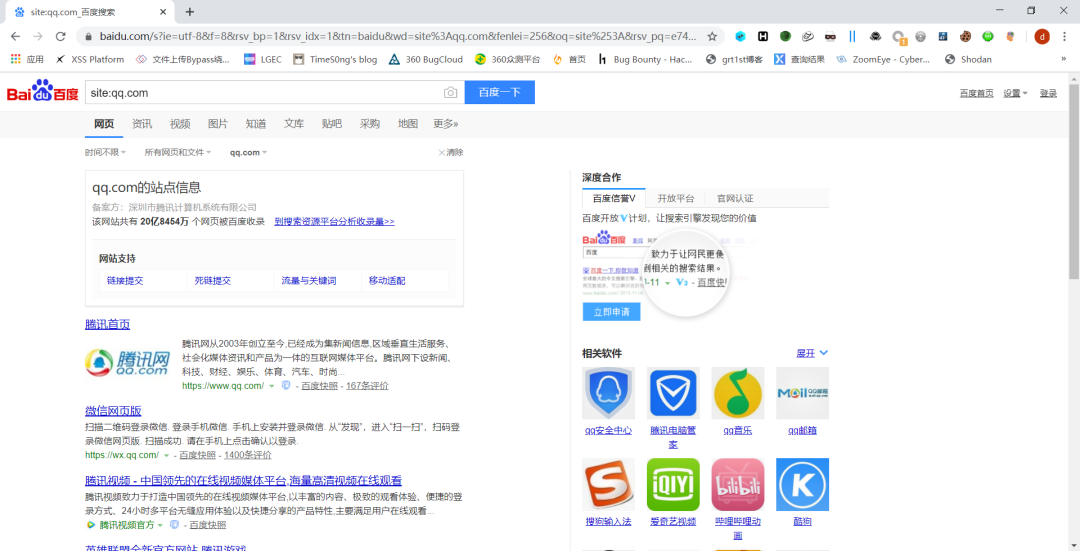Click the 酷狗 K icon
The height and width of the screenshot is (551, 1080).
[802, 484]
